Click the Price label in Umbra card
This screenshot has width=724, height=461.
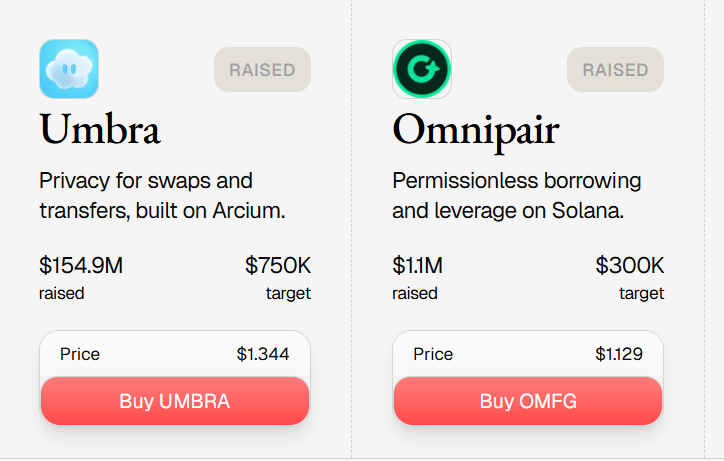[80, 354]
